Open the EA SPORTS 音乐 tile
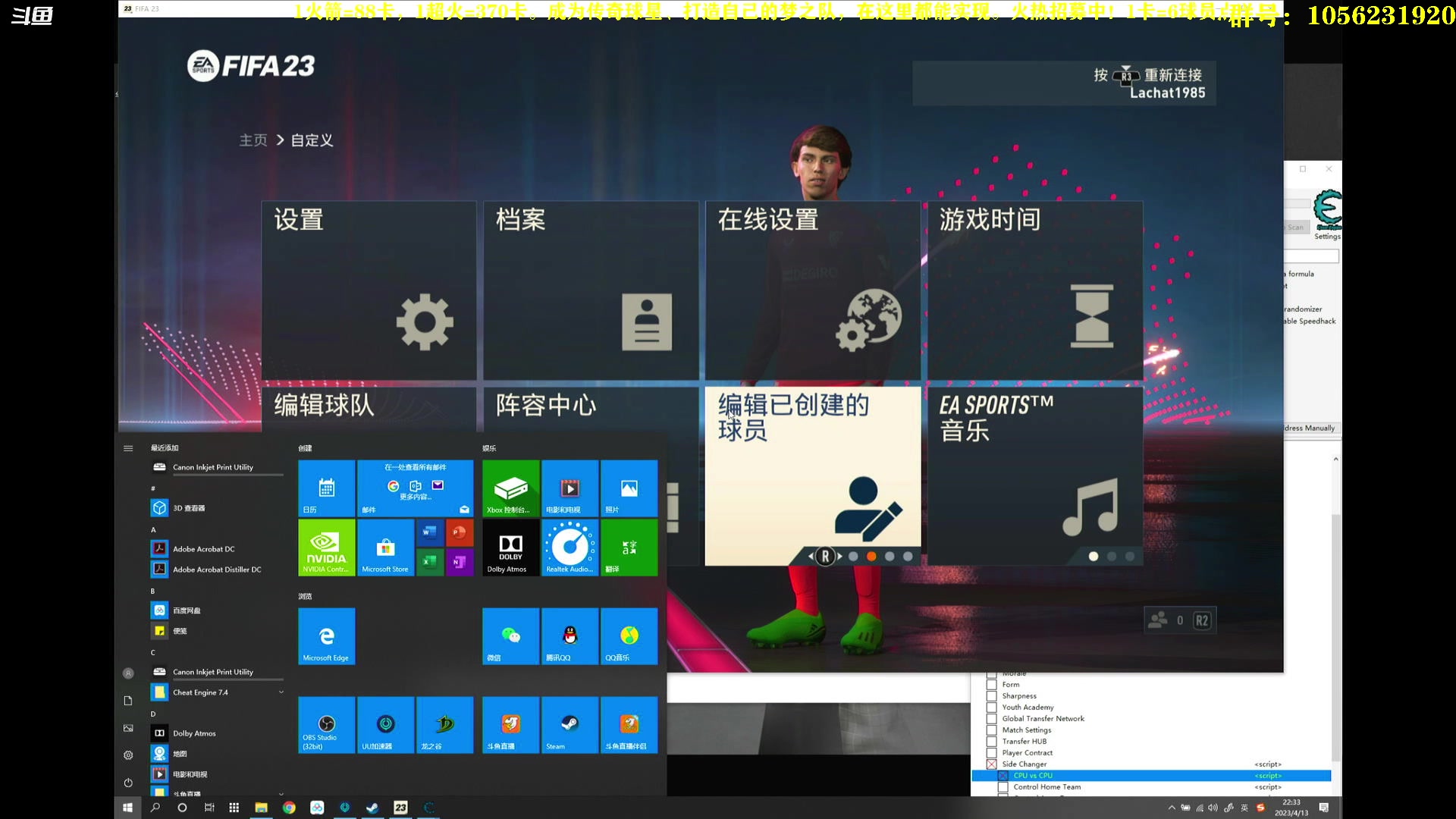The height and width of the screenshot is (819, 1456). tap(1034, 476)
